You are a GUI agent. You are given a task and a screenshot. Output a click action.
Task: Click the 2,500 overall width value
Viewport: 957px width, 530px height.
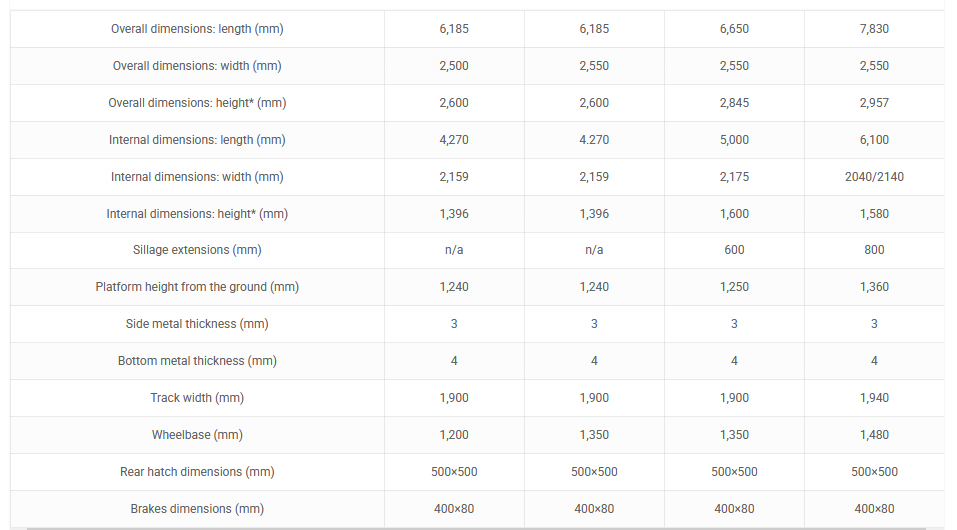click(x=454, y=66)
